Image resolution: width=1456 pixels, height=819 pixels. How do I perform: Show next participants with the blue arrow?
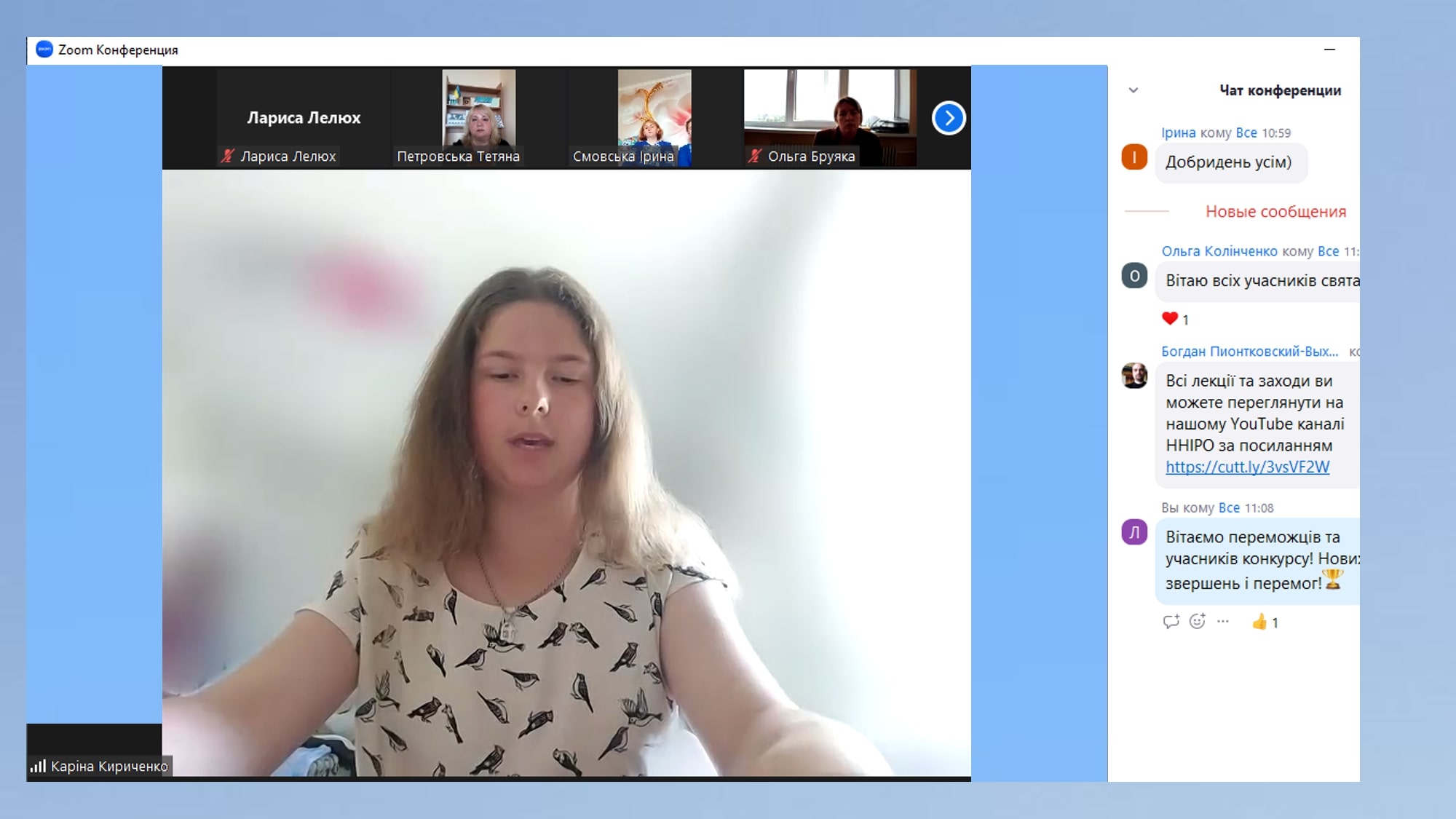(949, 118)
